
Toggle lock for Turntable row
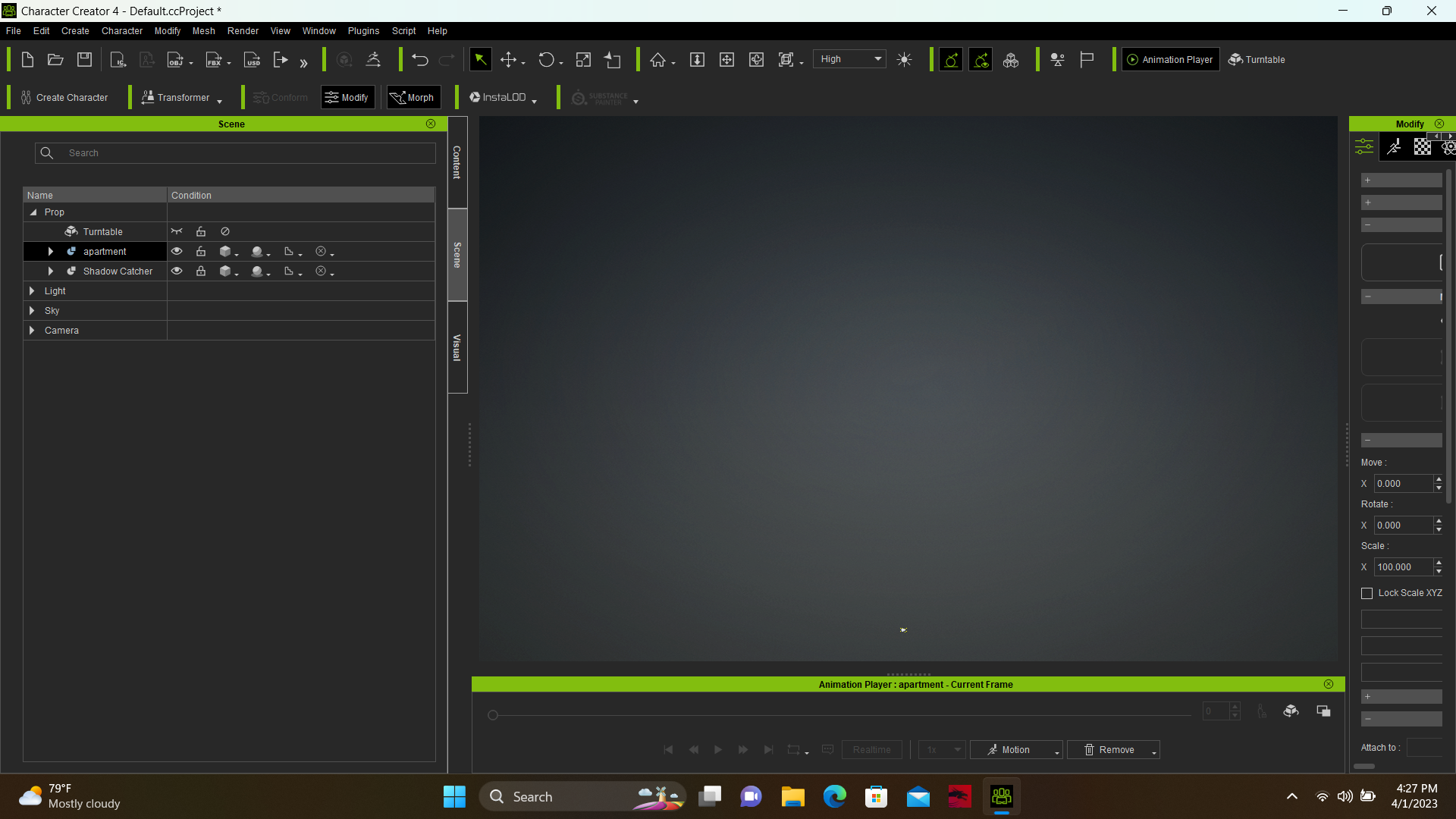point(201,231)
